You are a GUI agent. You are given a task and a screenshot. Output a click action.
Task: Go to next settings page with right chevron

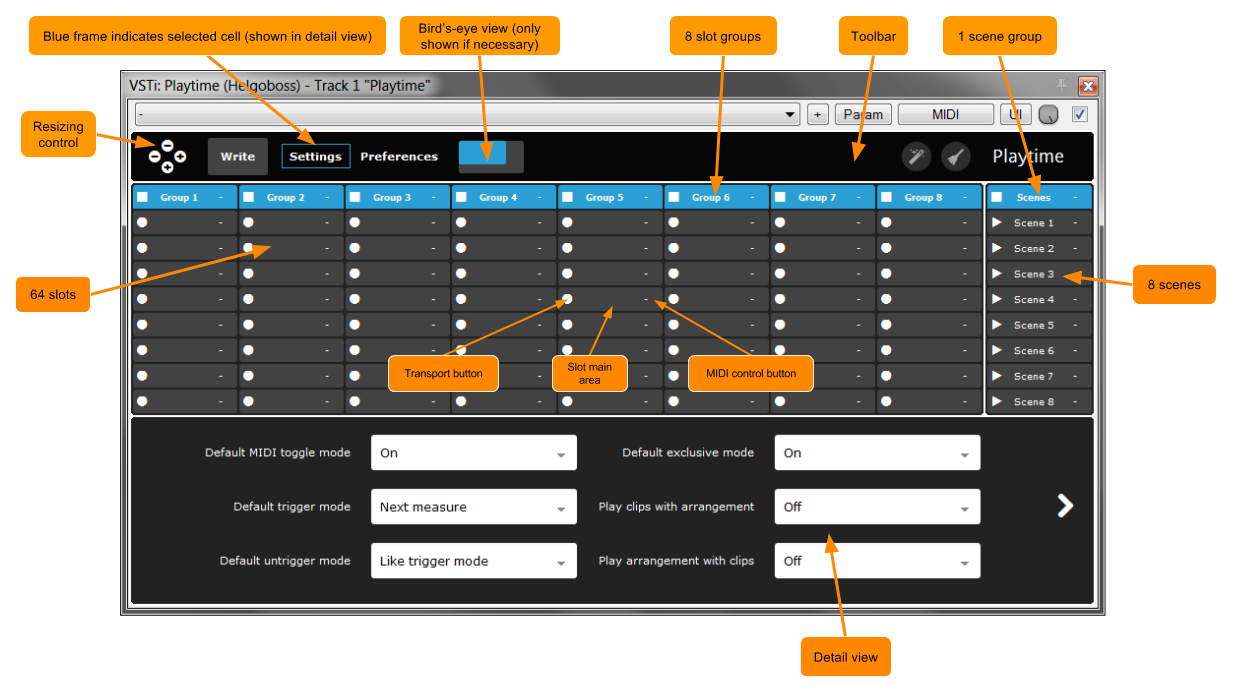click(1065, 506)
